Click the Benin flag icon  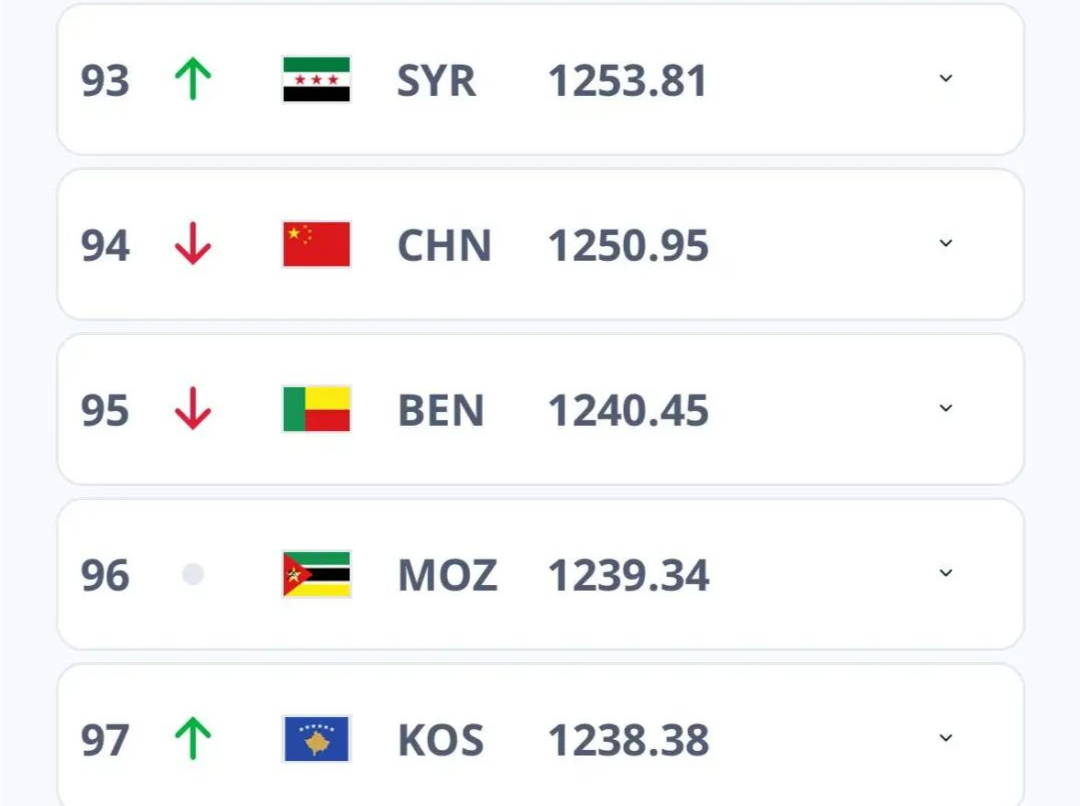click(x=316, y=409)
